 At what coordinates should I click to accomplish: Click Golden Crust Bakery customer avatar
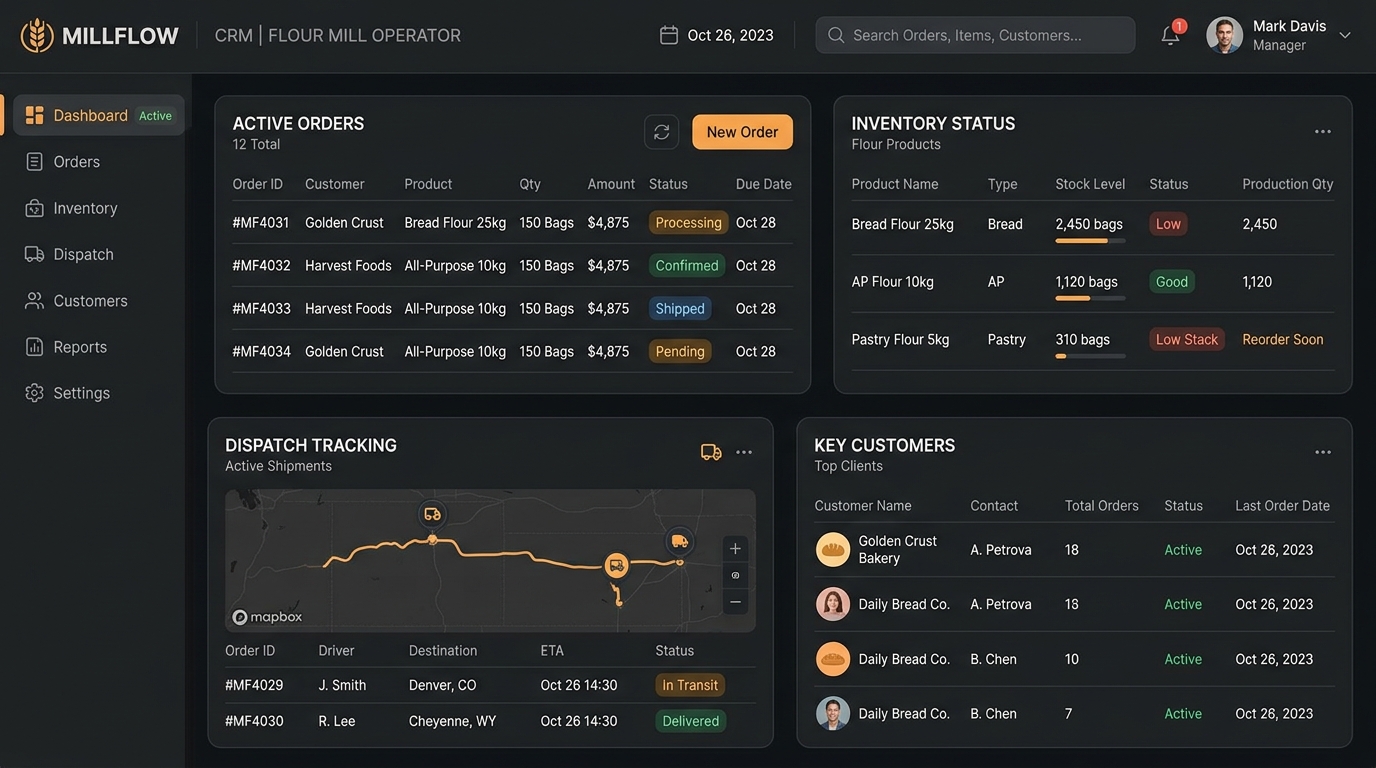click(x=833, y=549)
